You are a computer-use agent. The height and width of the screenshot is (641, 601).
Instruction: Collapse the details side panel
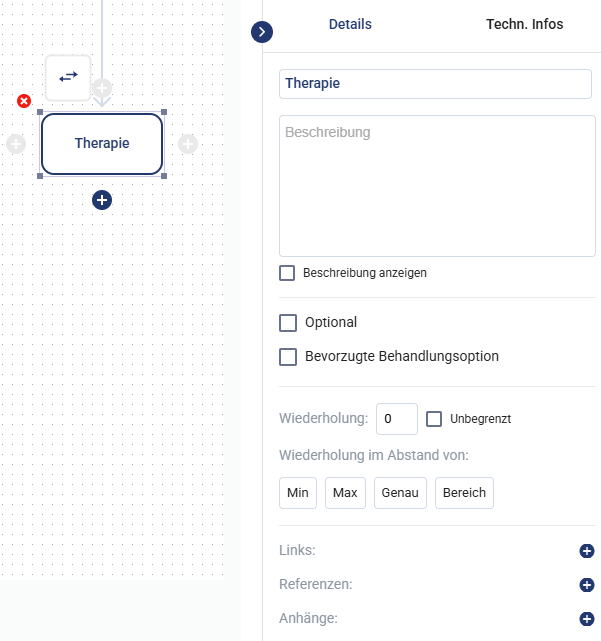[262, 32]
